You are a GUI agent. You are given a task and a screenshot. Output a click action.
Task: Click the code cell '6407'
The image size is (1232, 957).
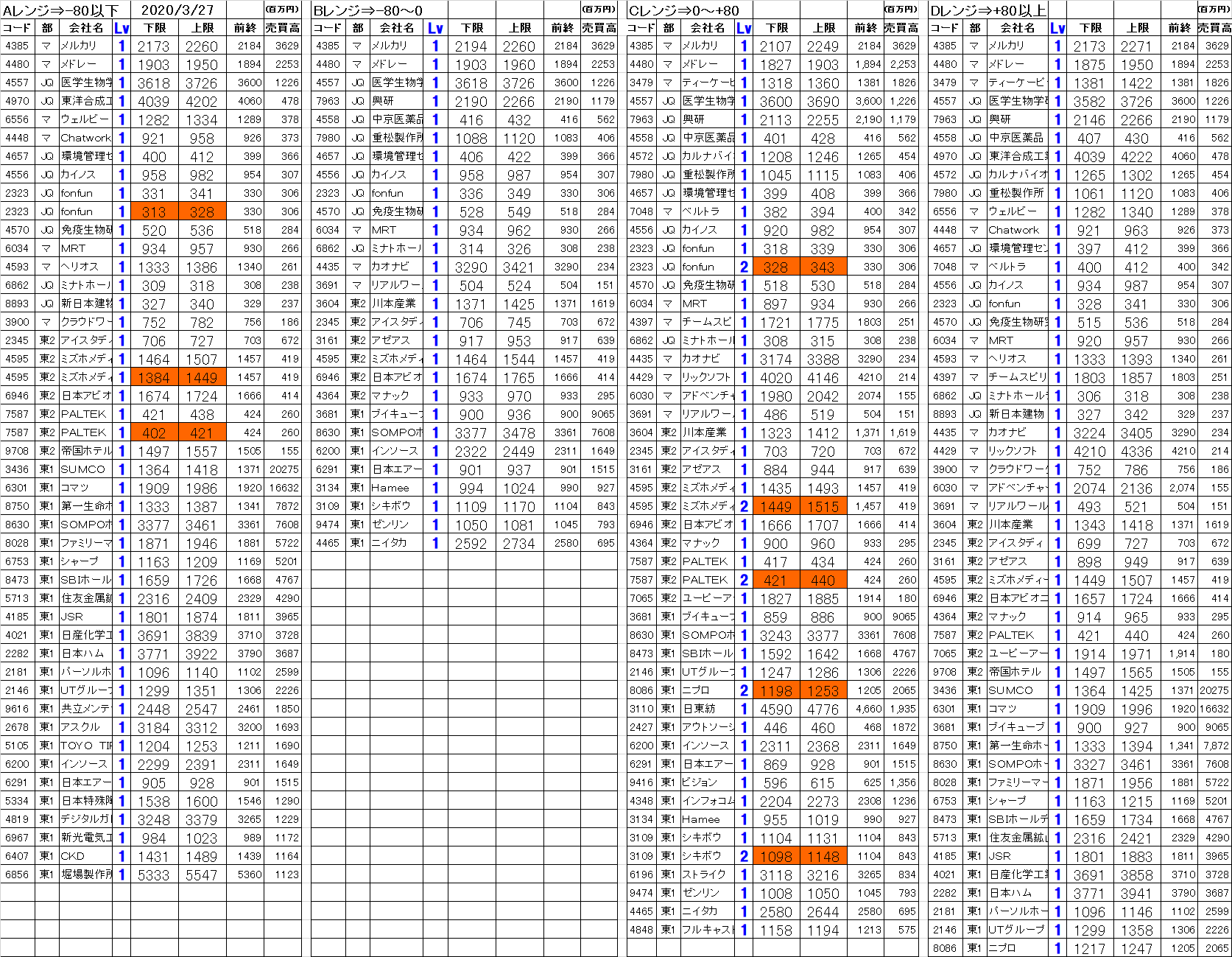17,856
